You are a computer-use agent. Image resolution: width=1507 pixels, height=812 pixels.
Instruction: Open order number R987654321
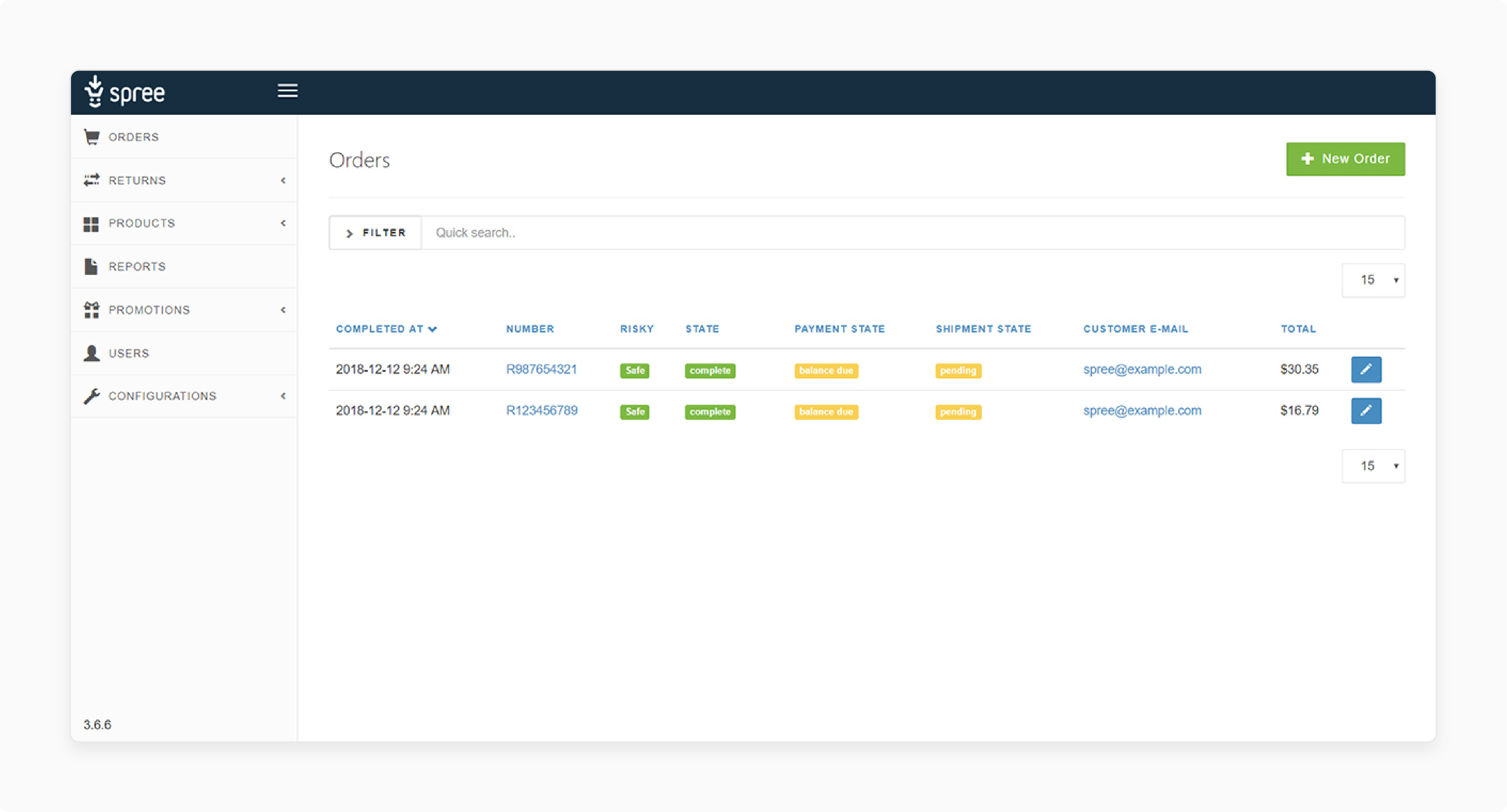542,369
